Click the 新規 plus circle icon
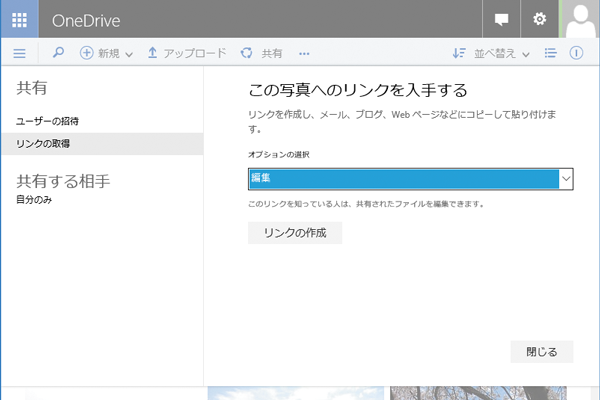600x400 pixels. click(86, 53)
